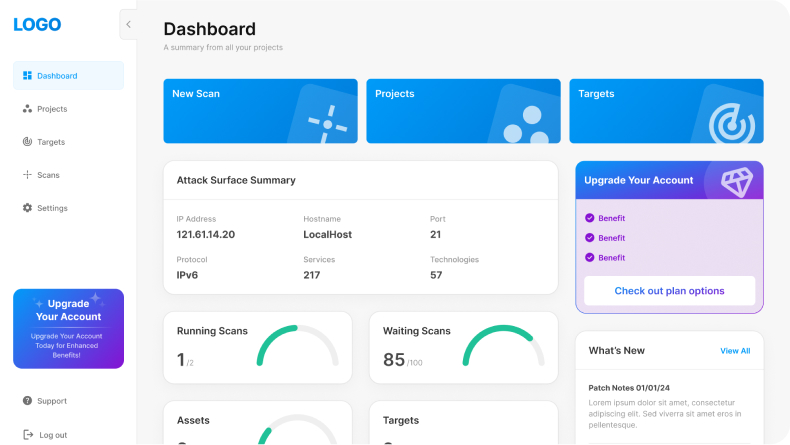Click the radar icon on Targets card
The image size is (790, 445).
tap(732, 123)
